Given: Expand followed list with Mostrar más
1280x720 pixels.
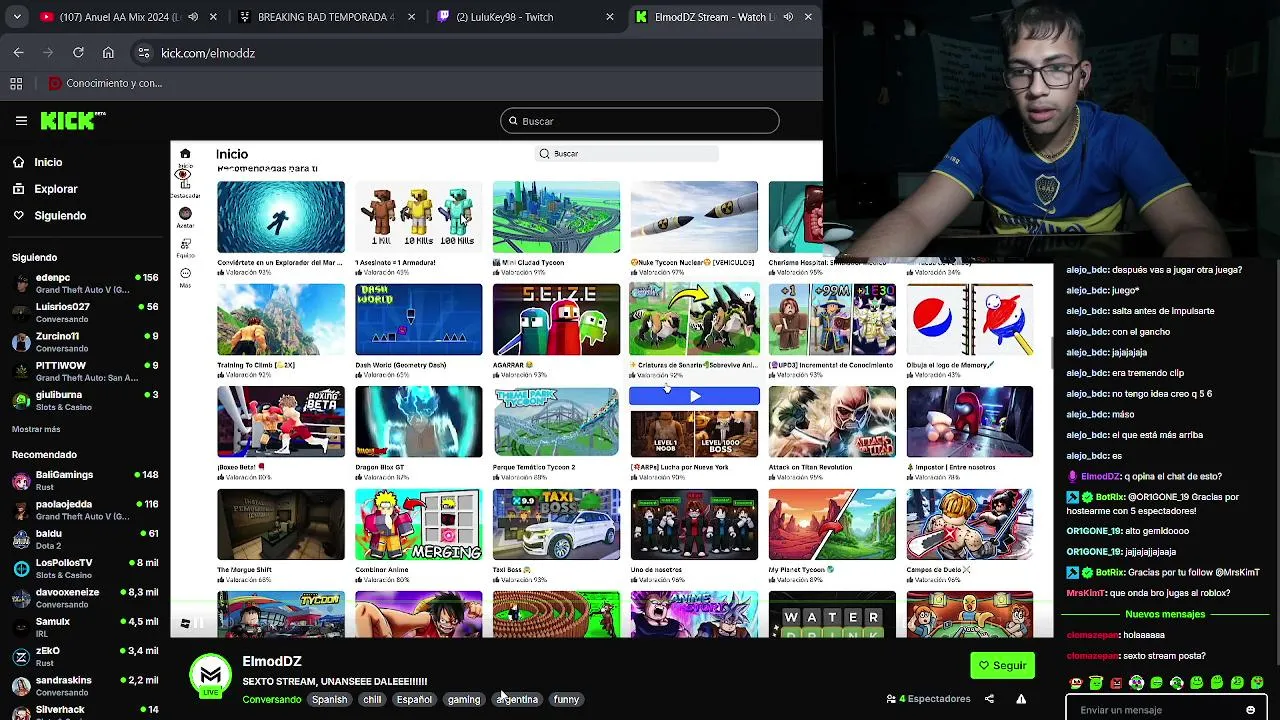Looking at the screenshot, I should coord(36,429).
